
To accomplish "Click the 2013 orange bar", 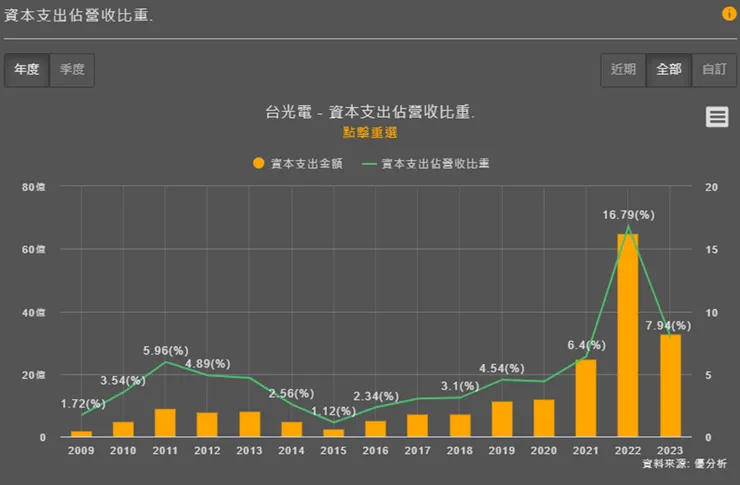I will (x=250, y=424).
